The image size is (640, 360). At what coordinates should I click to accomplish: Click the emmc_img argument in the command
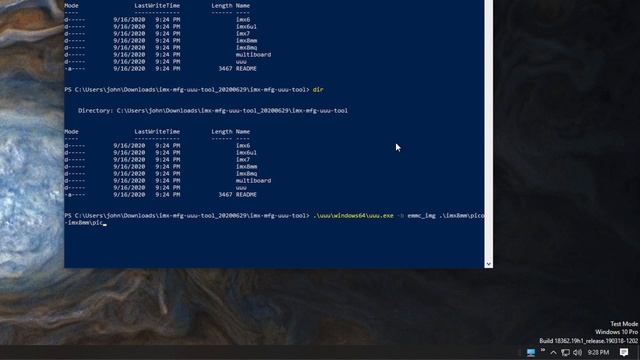tap(421, 216)
